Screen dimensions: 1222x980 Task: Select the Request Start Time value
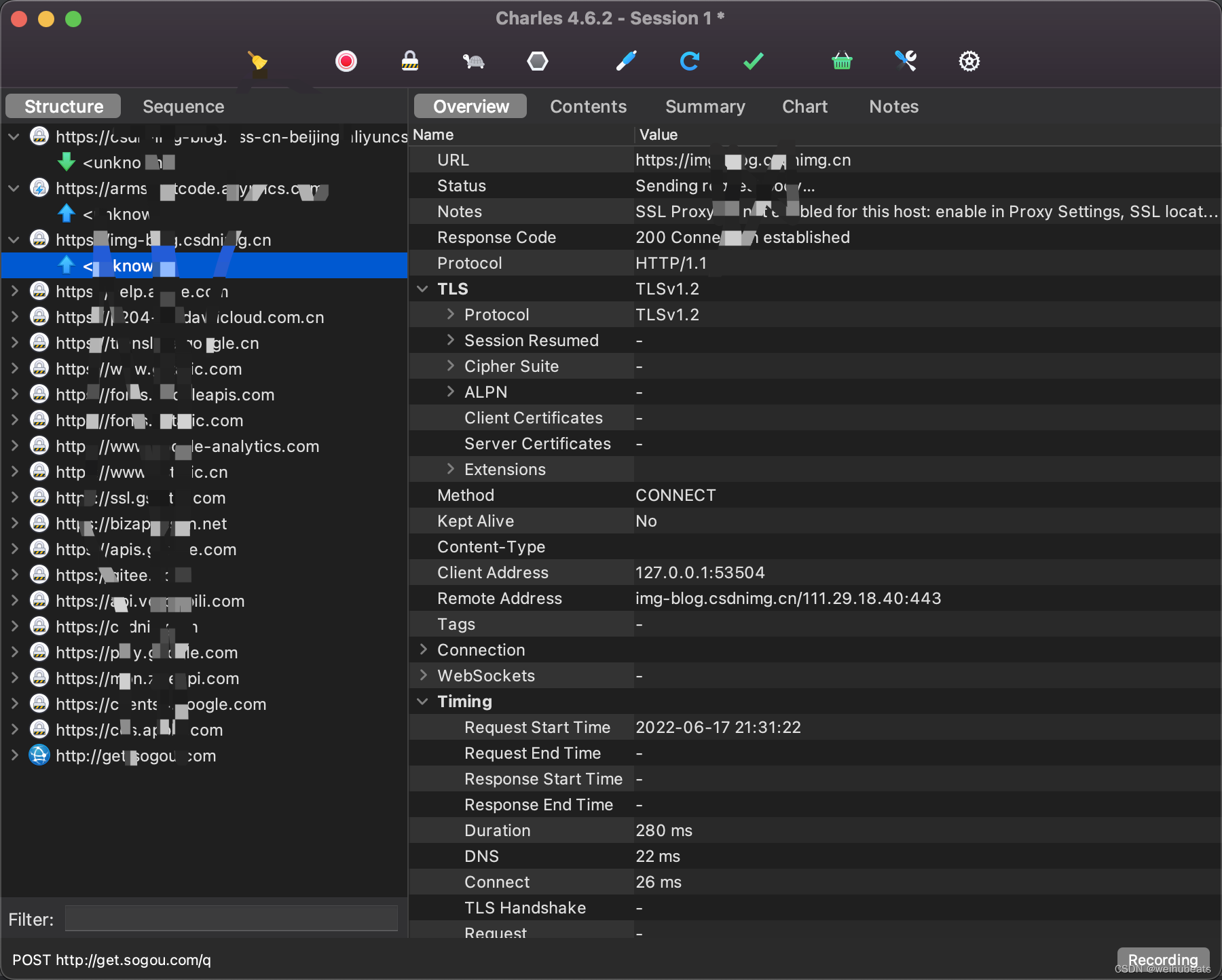(x=718, y=728)
